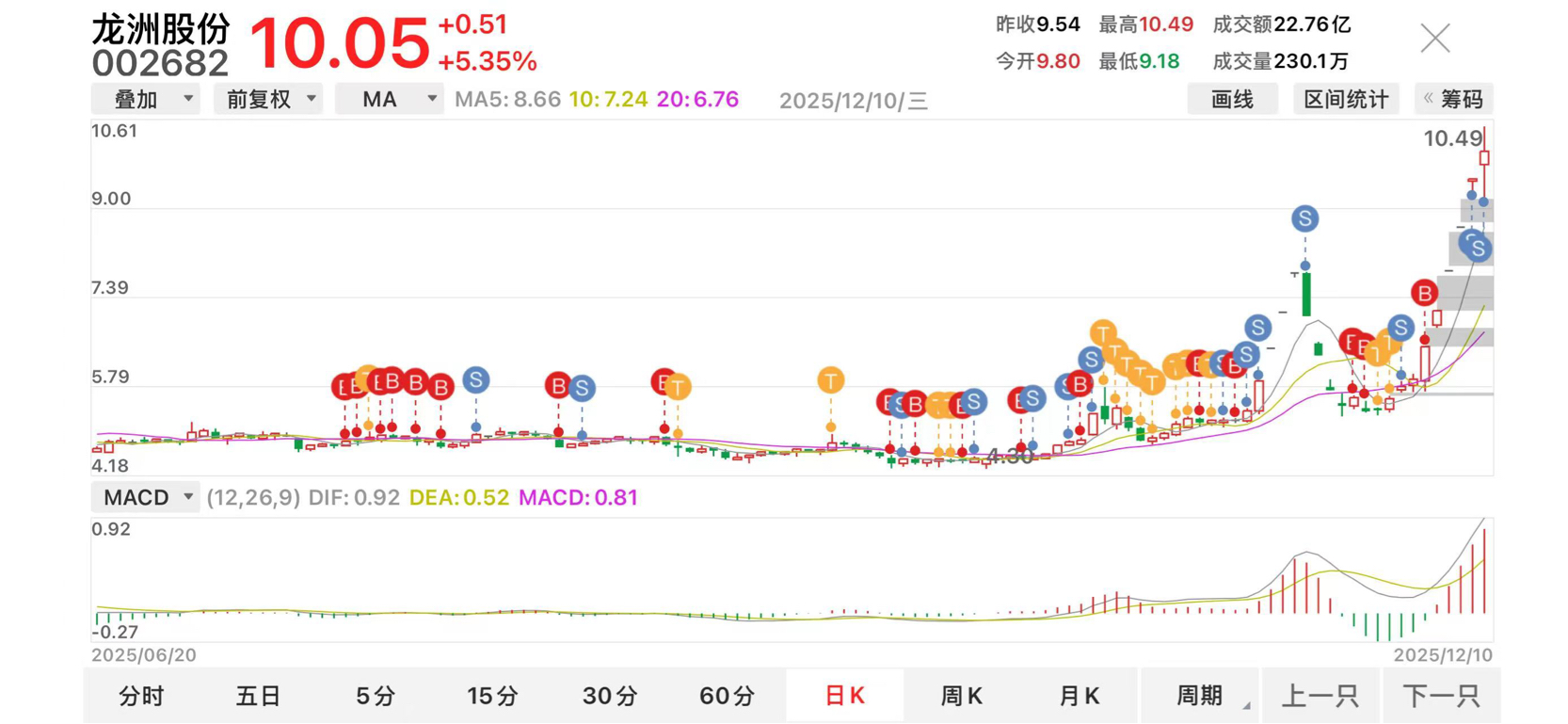The width and height of the screenshot is (1568, 724).
Task: Switch to the 5分 tab
Action: (376, 696)
